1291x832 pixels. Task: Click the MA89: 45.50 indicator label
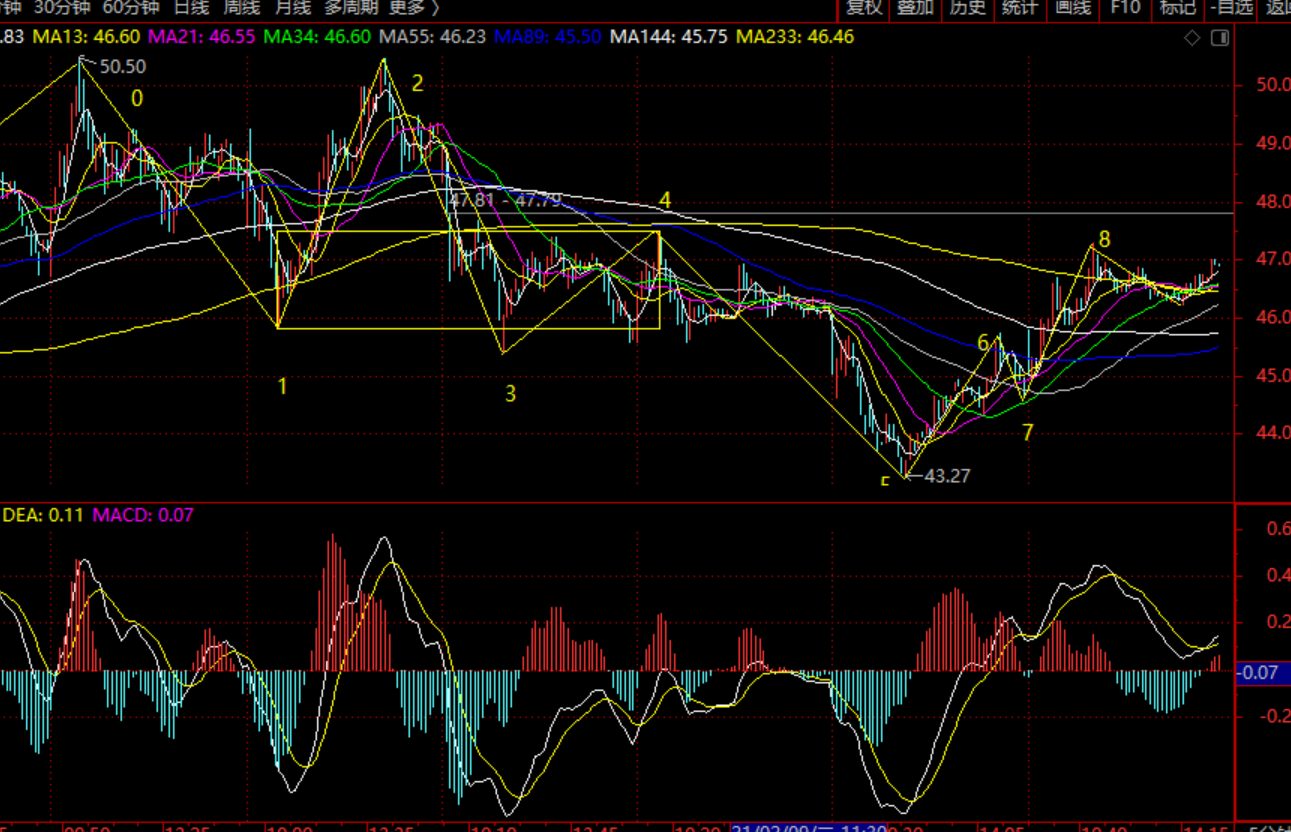point(548,37)
